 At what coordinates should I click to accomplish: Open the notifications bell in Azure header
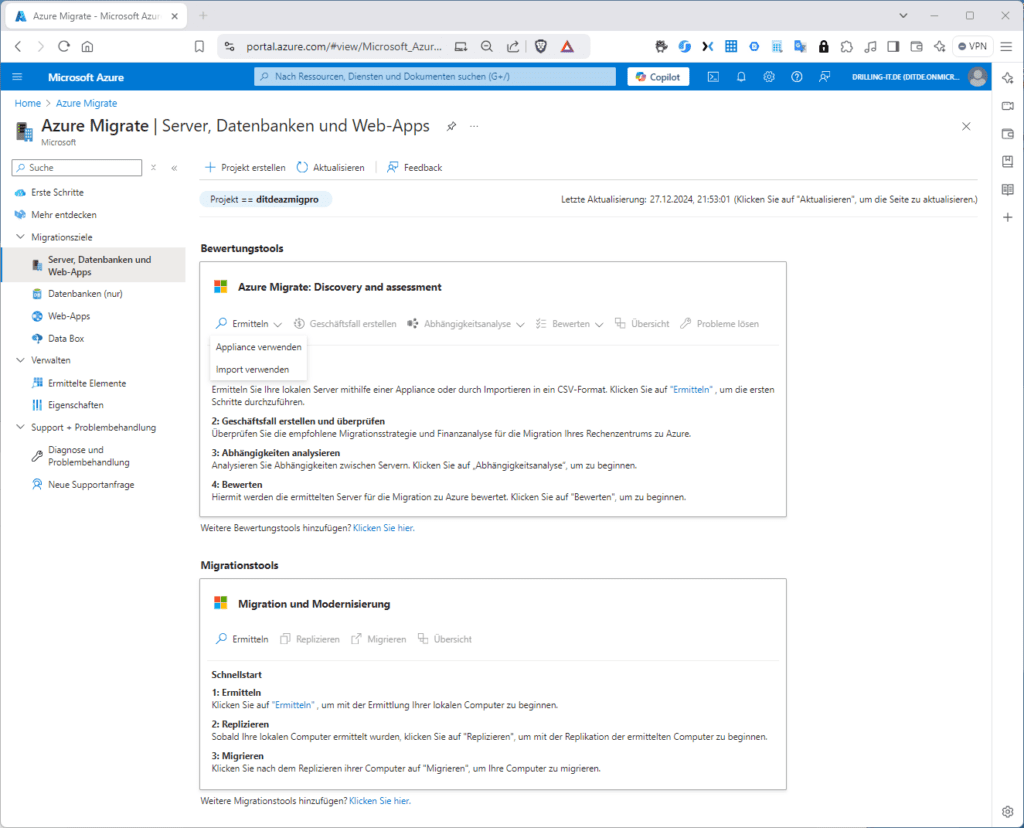point(741,77)
